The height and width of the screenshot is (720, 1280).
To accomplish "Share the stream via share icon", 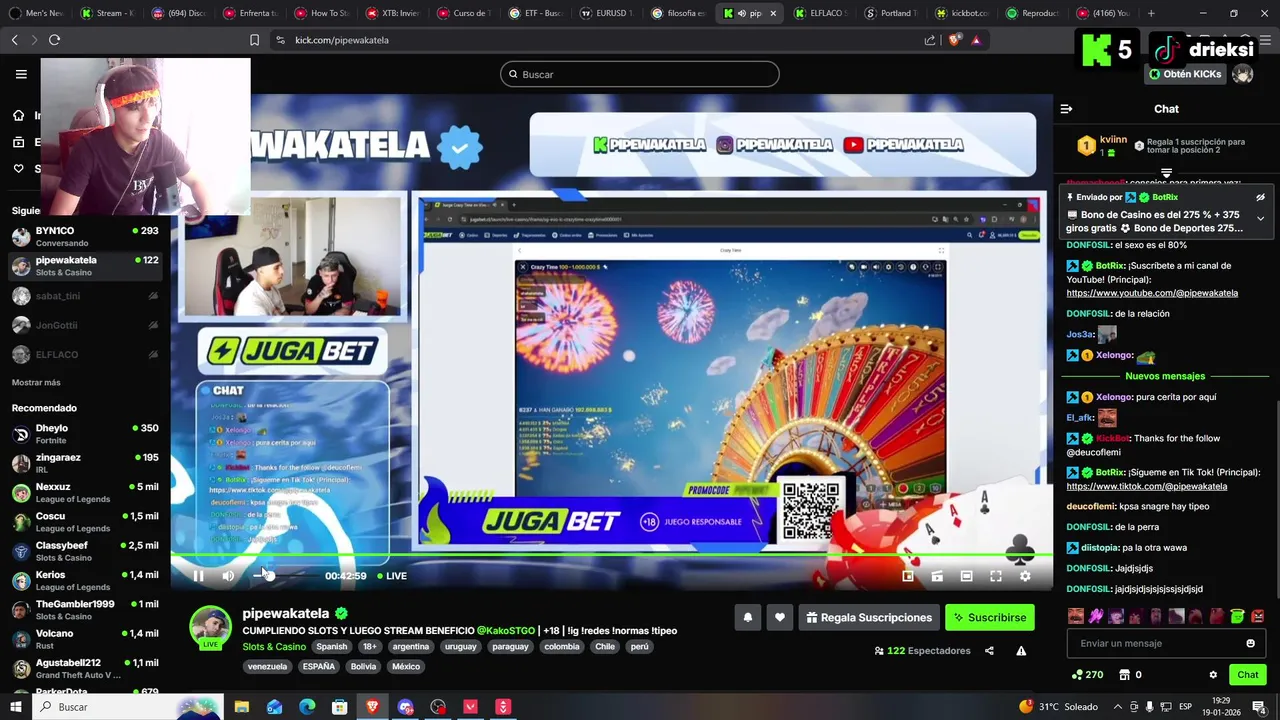I will 989,651.
